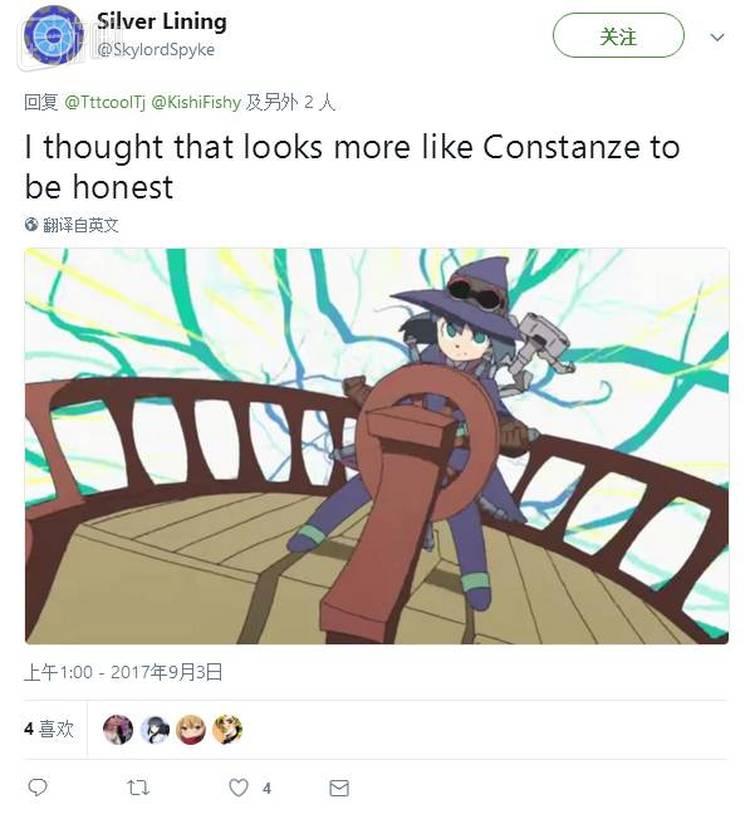Viewport: 750px width, 824px height.
Task: Open the @TttcoolTj mention link
Action: [105, 102]
